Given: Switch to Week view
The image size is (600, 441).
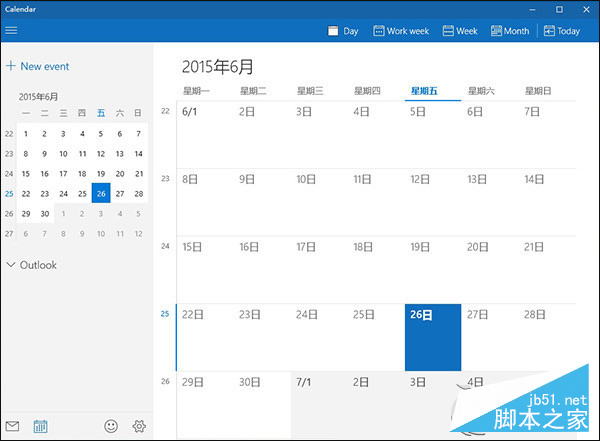Looking at the screenshot, I should pyautogui.click(x=460, y=31).
